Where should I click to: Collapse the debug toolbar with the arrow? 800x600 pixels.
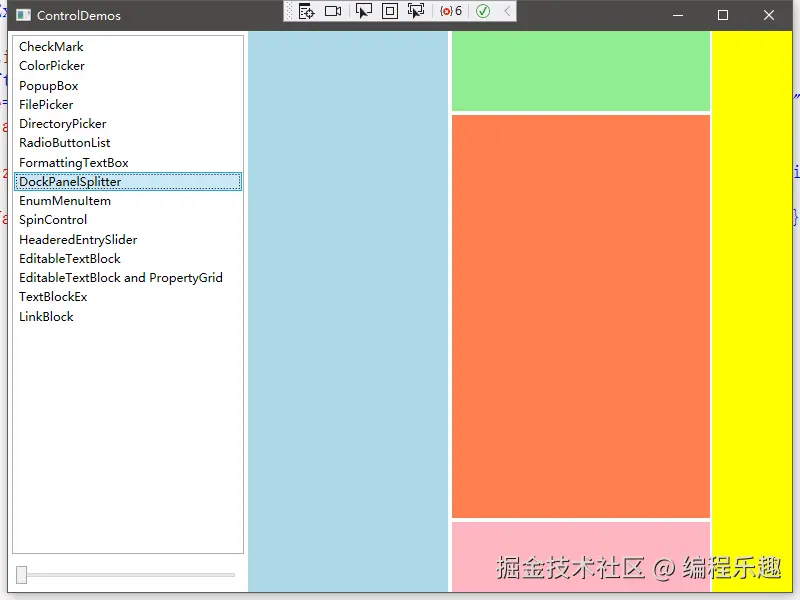point(507,11)
